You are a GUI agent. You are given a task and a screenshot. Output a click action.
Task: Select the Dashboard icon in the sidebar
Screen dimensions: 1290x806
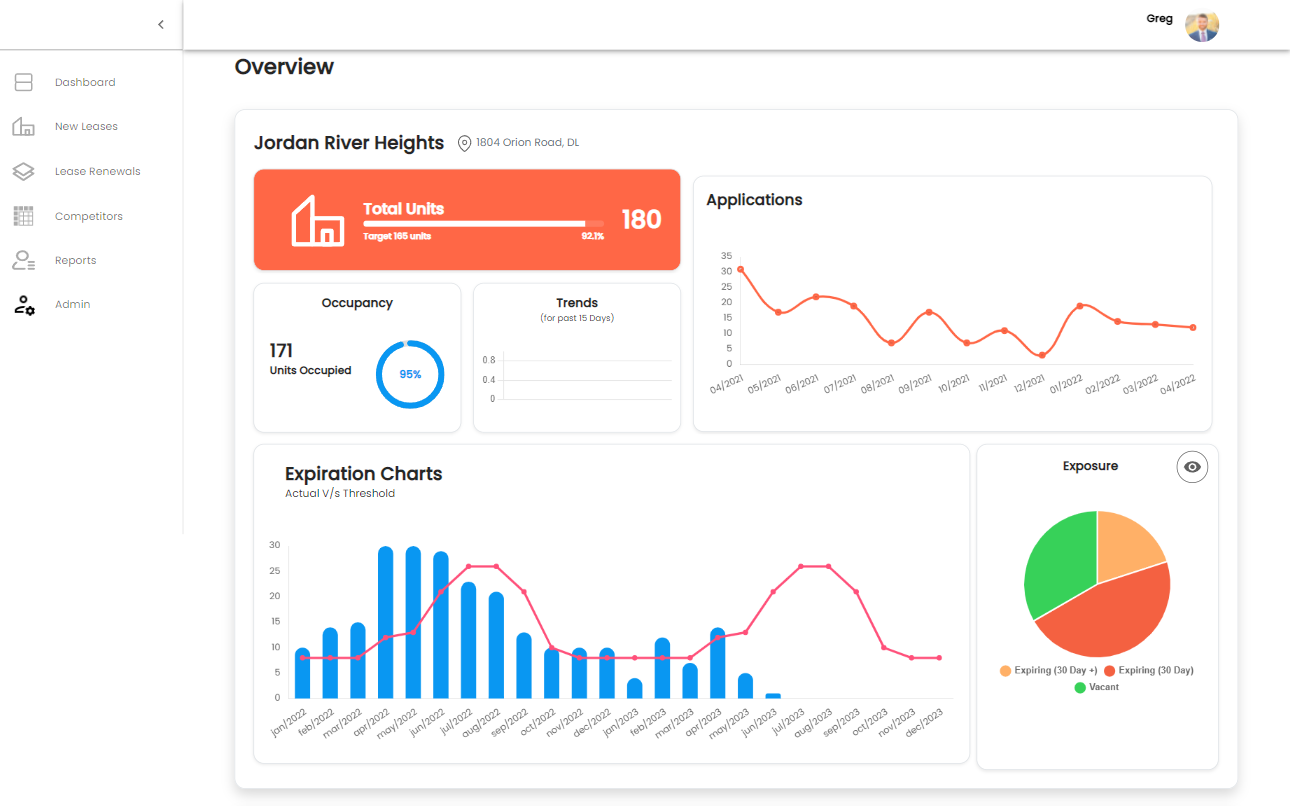pyautogui.click(x=23, y=82)
